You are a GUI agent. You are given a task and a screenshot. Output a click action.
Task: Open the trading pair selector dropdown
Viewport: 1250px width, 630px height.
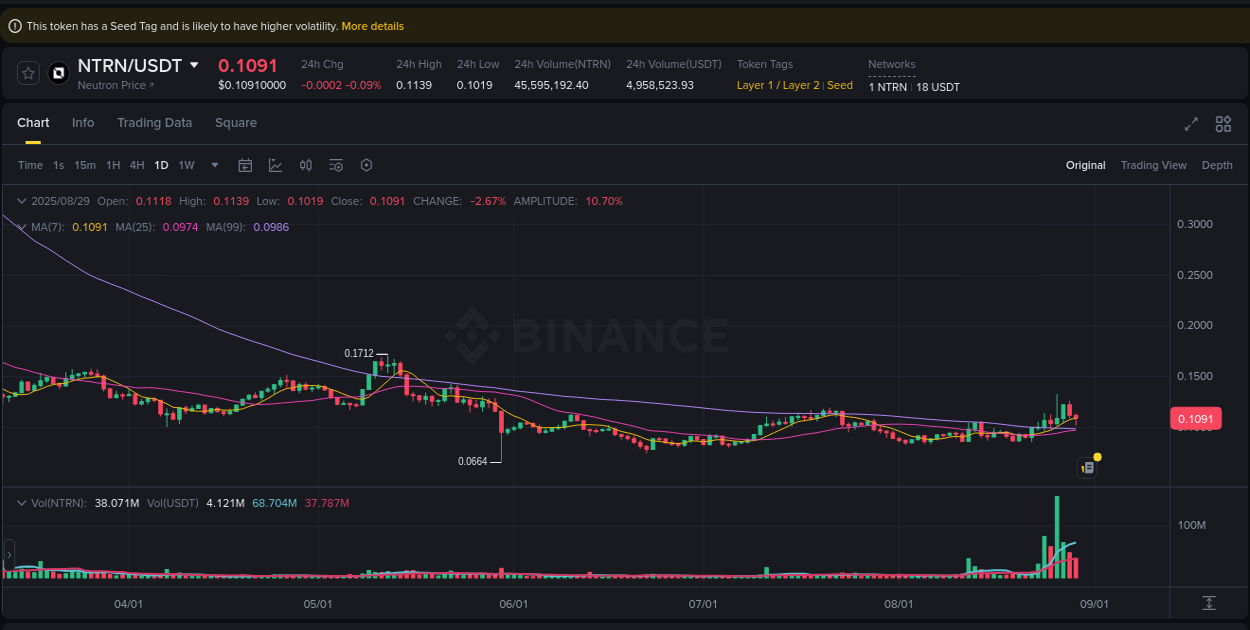pyautogui.click(x=192, y=64)
